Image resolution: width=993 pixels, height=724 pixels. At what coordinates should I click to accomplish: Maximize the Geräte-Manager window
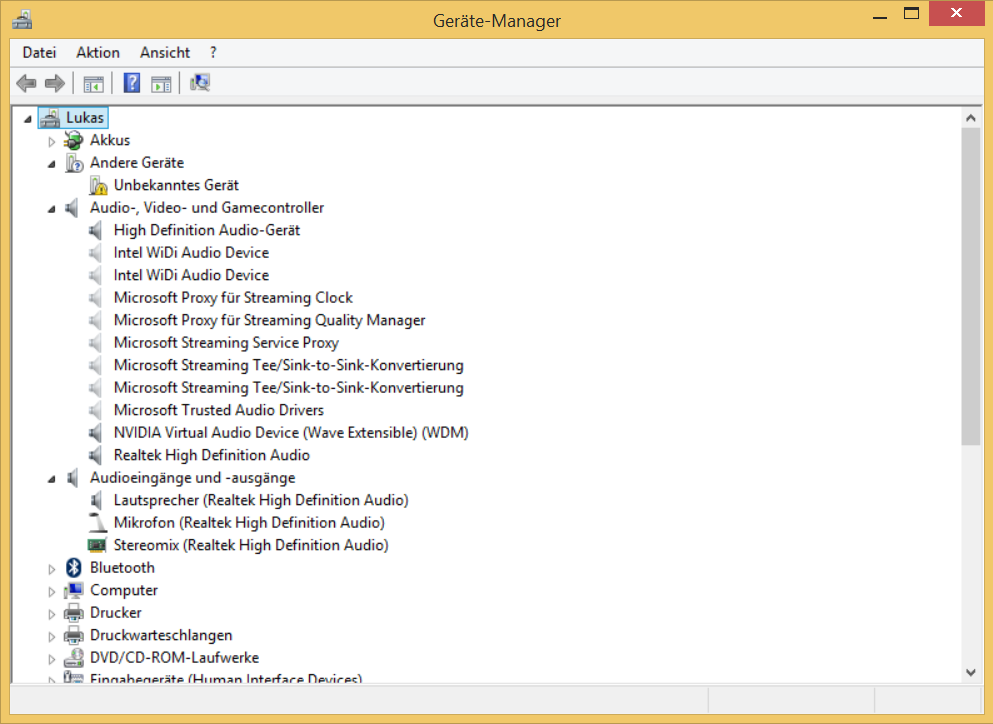click(x=911, y=14)
